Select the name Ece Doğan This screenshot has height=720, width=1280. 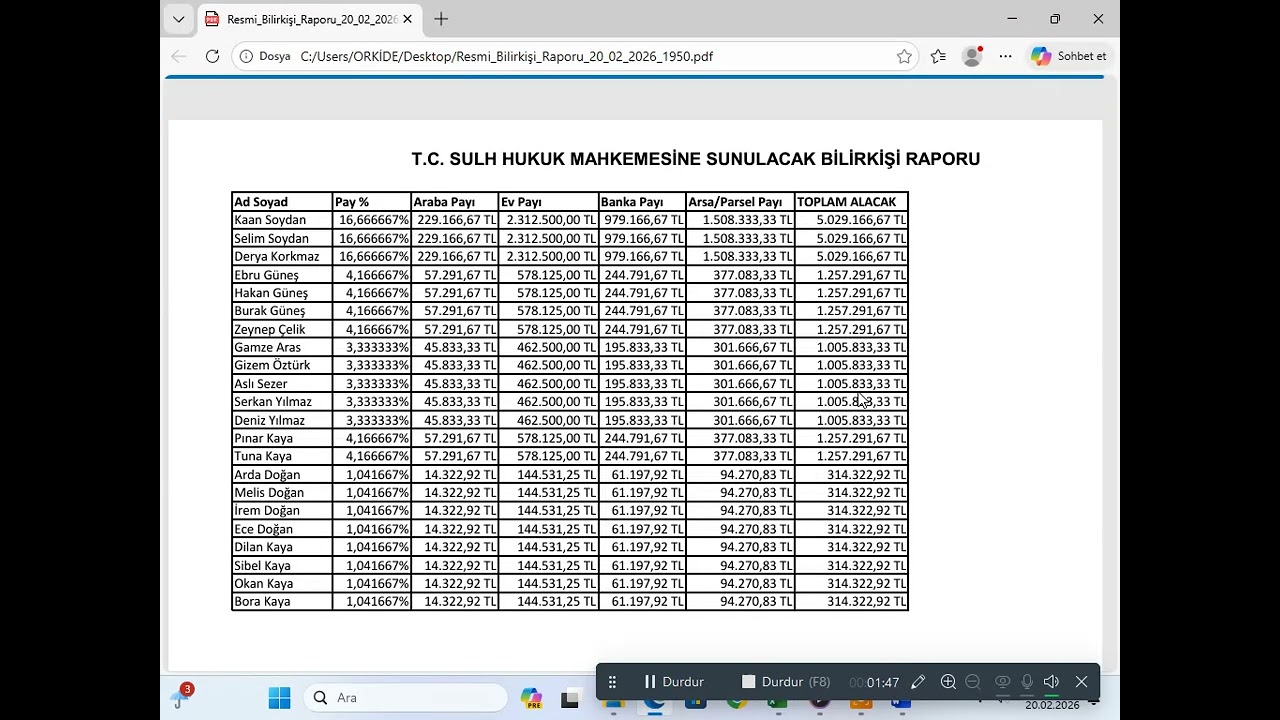[264, 529]
